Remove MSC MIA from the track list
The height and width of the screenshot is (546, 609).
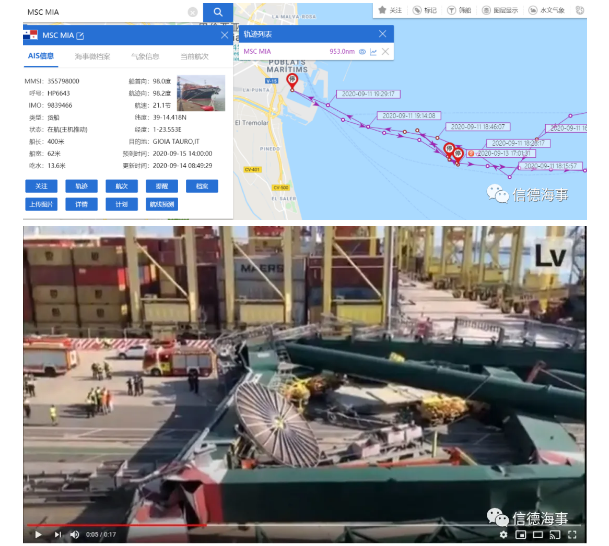(x=386, y=51)
